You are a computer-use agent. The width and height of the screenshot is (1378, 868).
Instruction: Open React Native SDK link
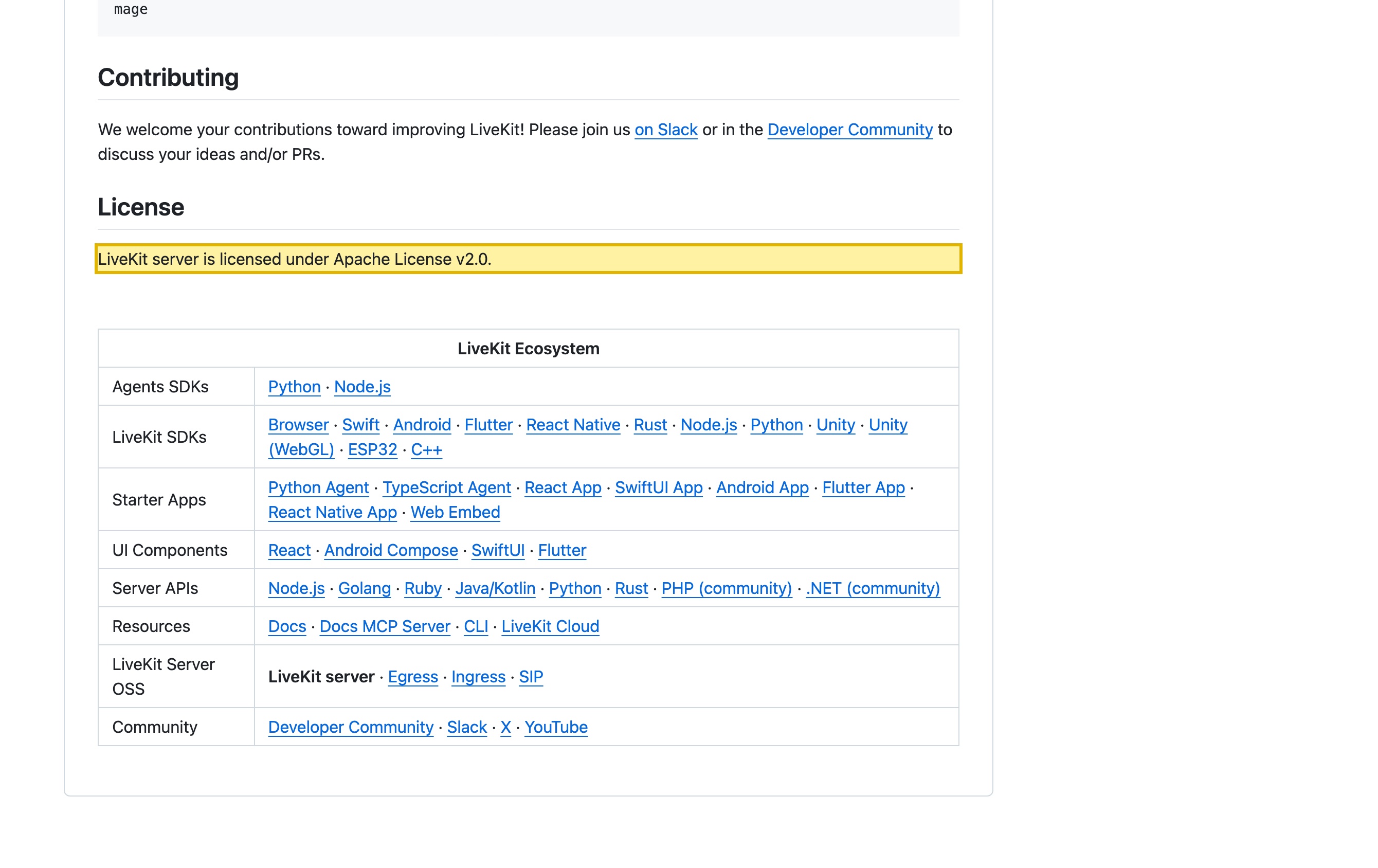tap(573, 425)
